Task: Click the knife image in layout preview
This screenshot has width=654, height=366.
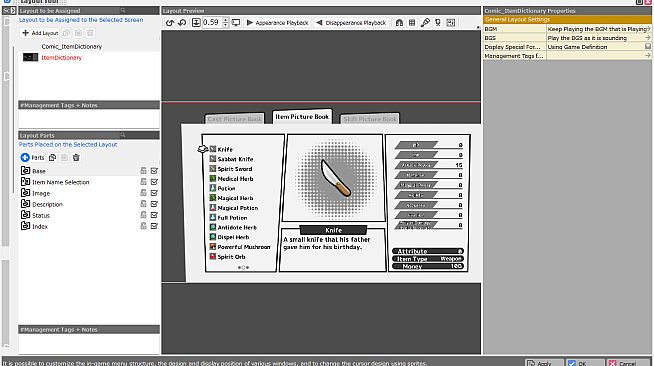Action: (x=335, y=178)
